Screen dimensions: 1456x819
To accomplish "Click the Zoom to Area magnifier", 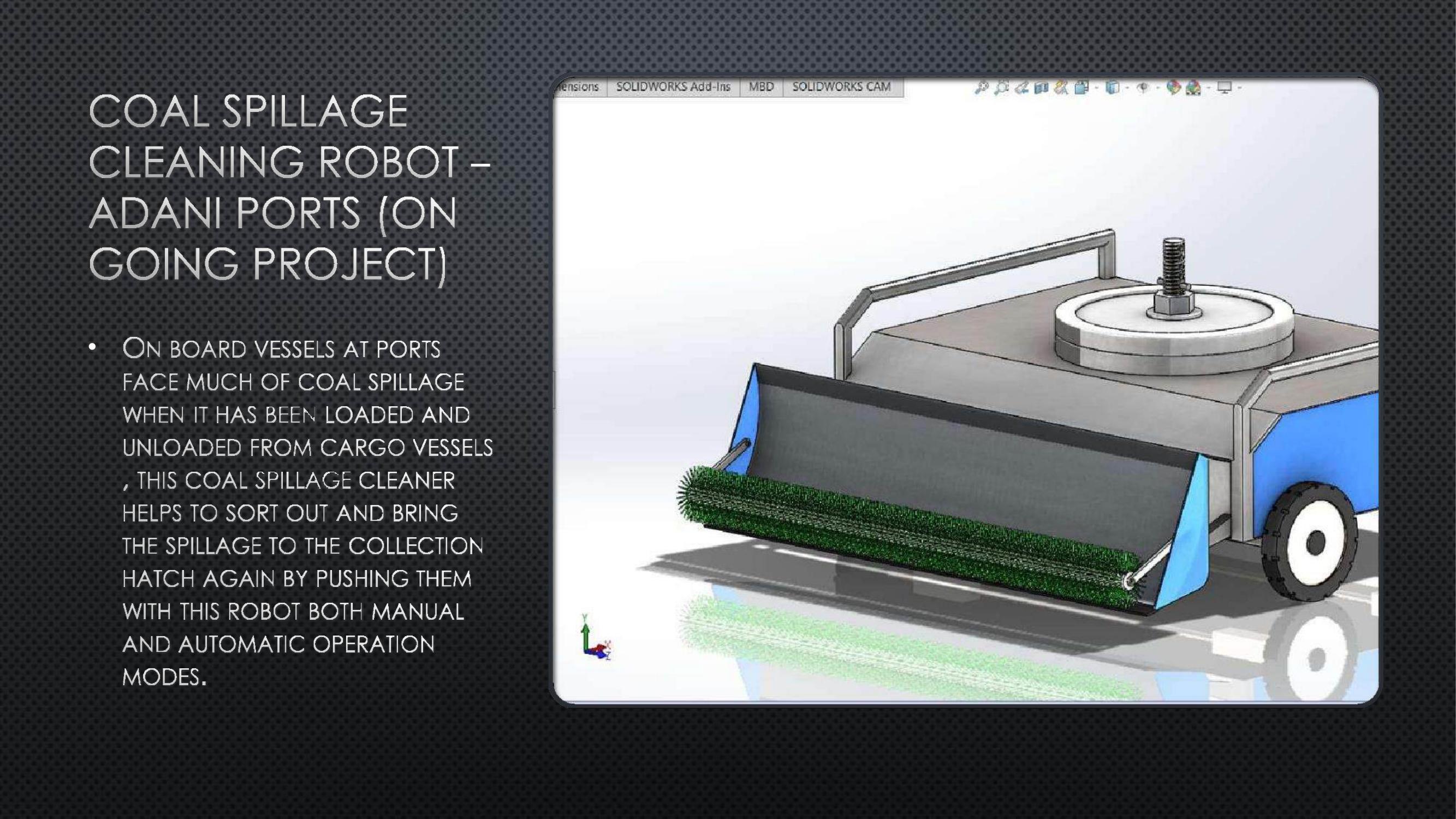I will 1001,87.
